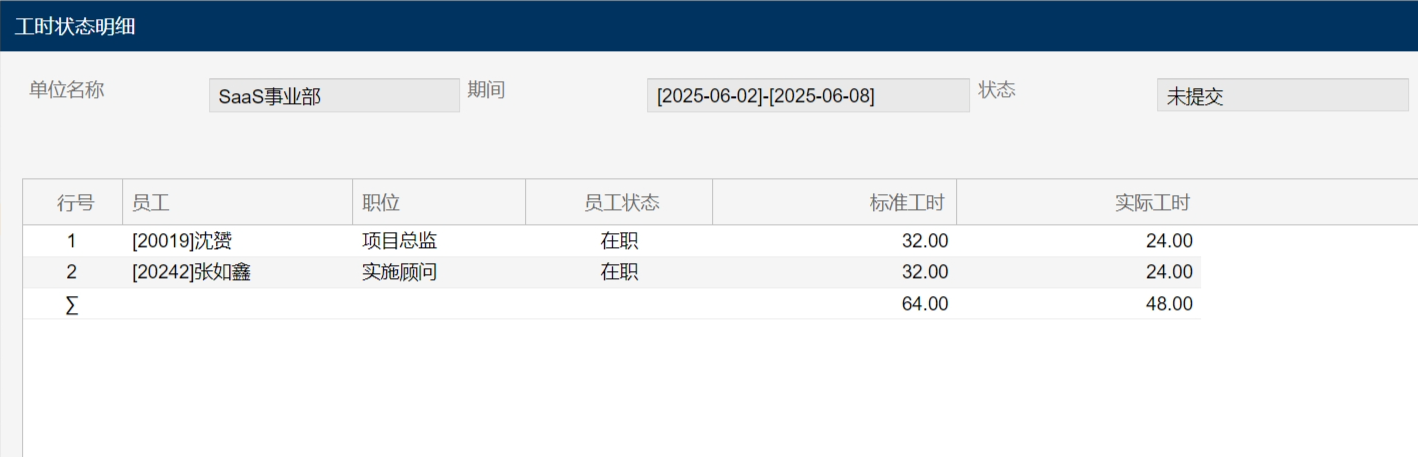Click the 员工状态 column header

coord(620,203)
